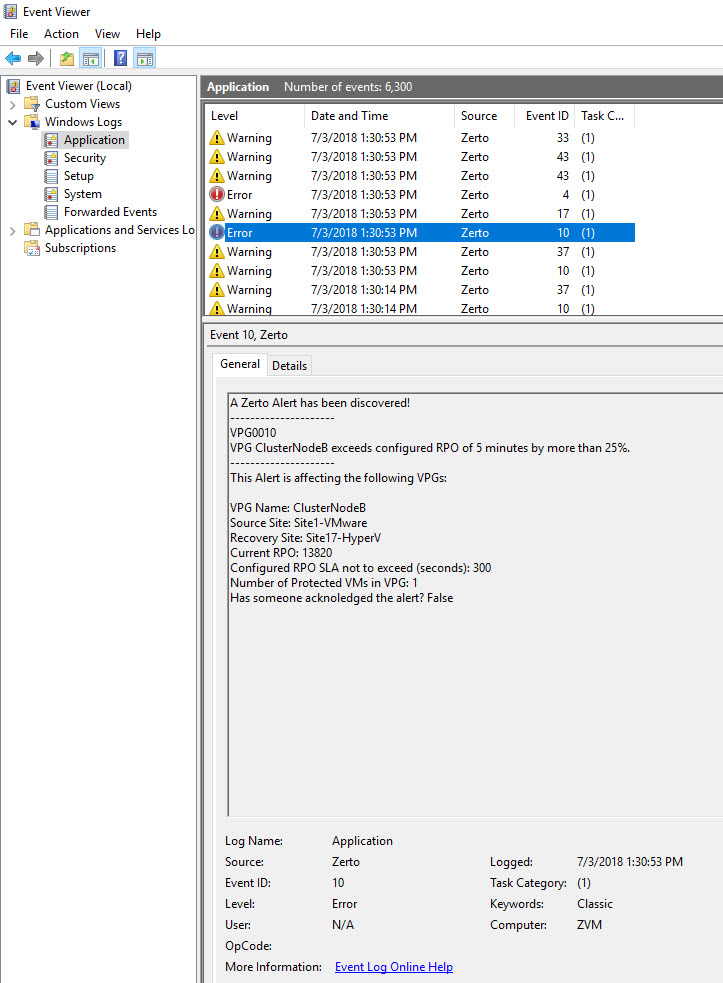This screenshot has height=983, width=723.
Task: Click 'Number of events: 6,300' header text
Action: click(x=348, y=87)
